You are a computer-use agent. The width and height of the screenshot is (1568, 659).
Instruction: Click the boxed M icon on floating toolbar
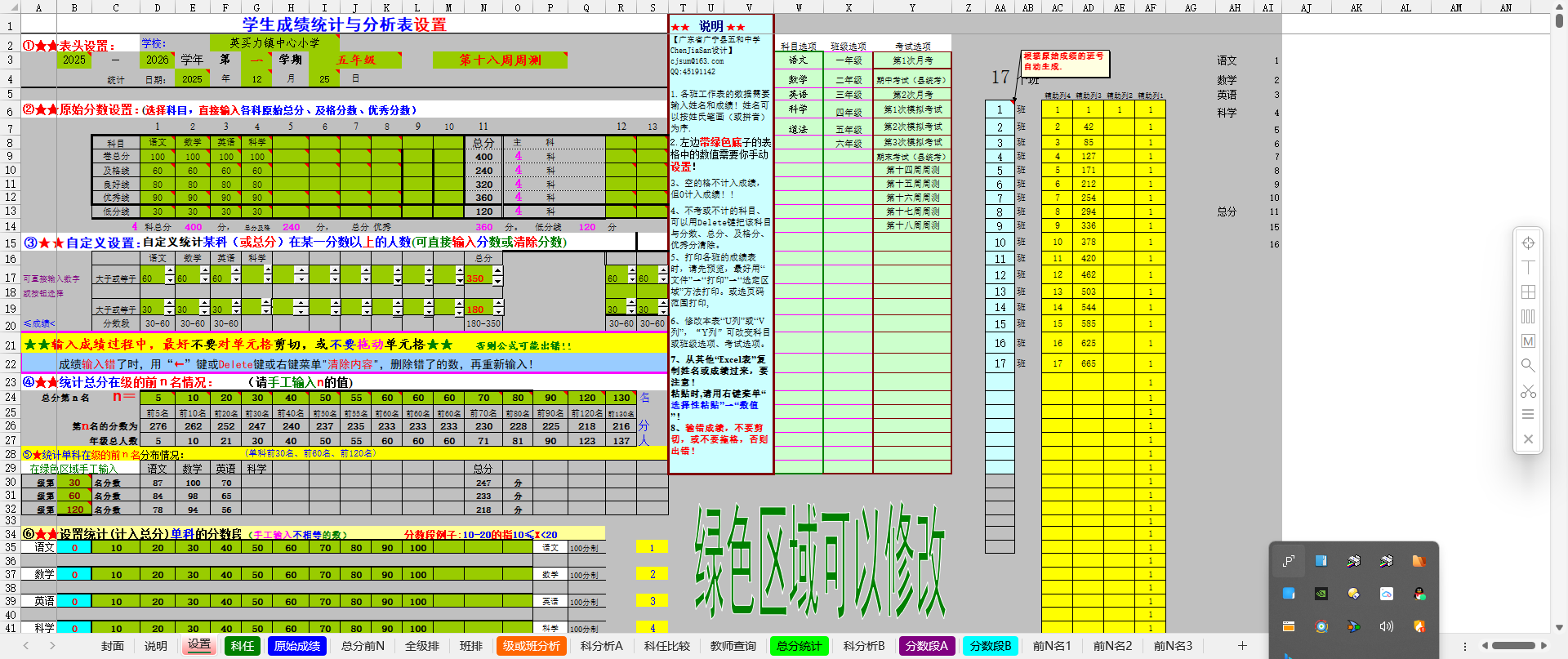coord(1528,341)
